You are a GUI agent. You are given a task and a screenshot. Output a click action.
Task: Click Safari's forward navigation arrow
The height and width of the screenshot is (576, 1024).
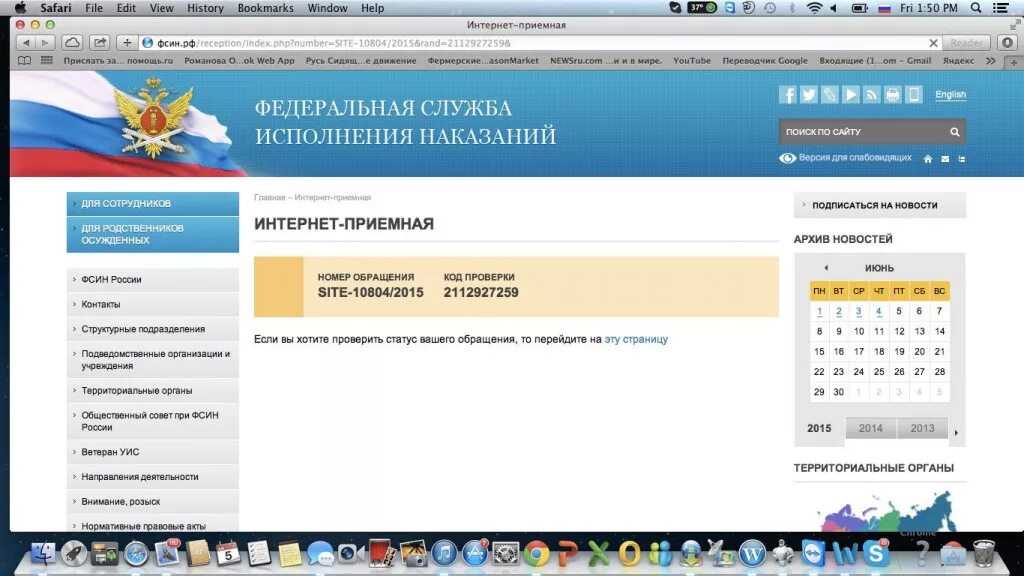tap(44, 43)
